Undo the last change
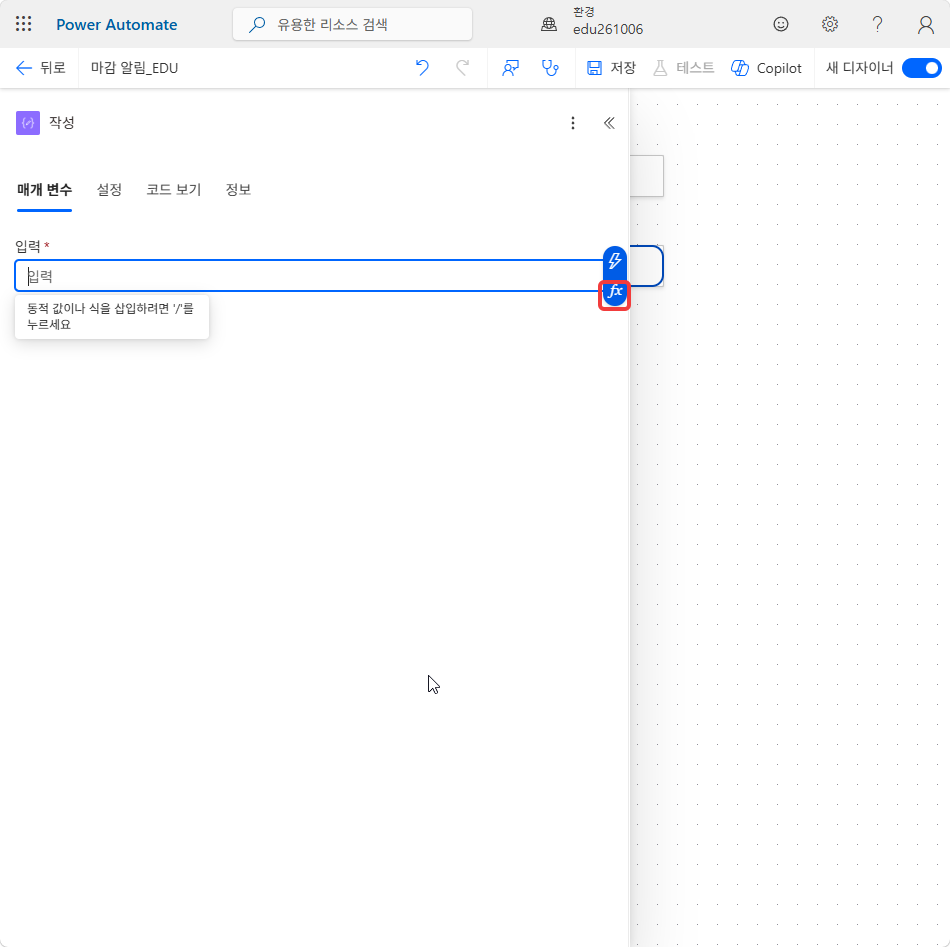This screenshot has width=950, height=947. pos(422,68)
